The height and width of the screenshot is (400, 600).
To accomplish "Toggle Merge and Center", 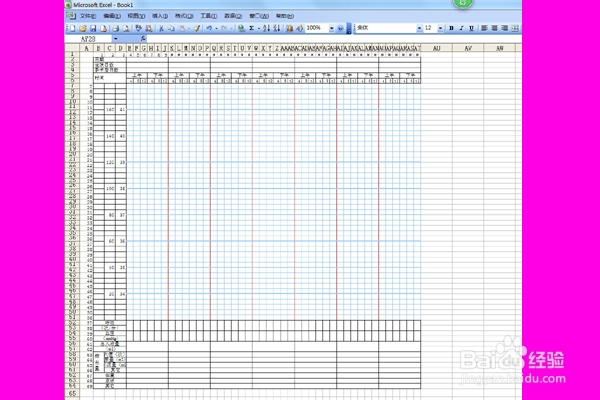I will 515,28.
